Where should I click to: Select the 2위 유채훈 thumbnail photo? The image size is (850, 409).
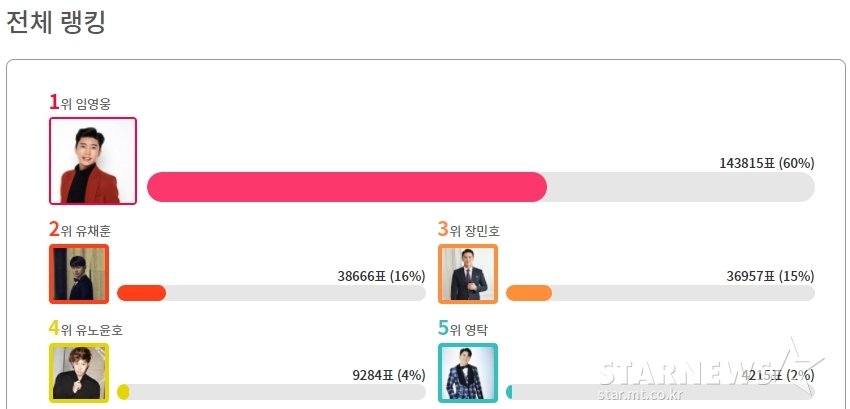pyautogui.click(x=79, y=274)
